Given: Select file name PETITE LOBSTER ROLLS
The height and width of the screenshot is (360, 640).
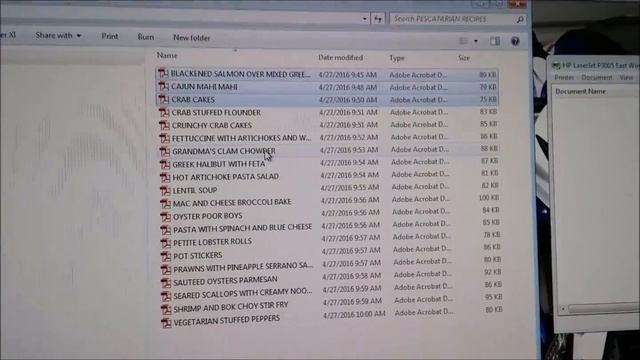Looking at the screenshot, I should pyautogui.click(x=212, y=242).
